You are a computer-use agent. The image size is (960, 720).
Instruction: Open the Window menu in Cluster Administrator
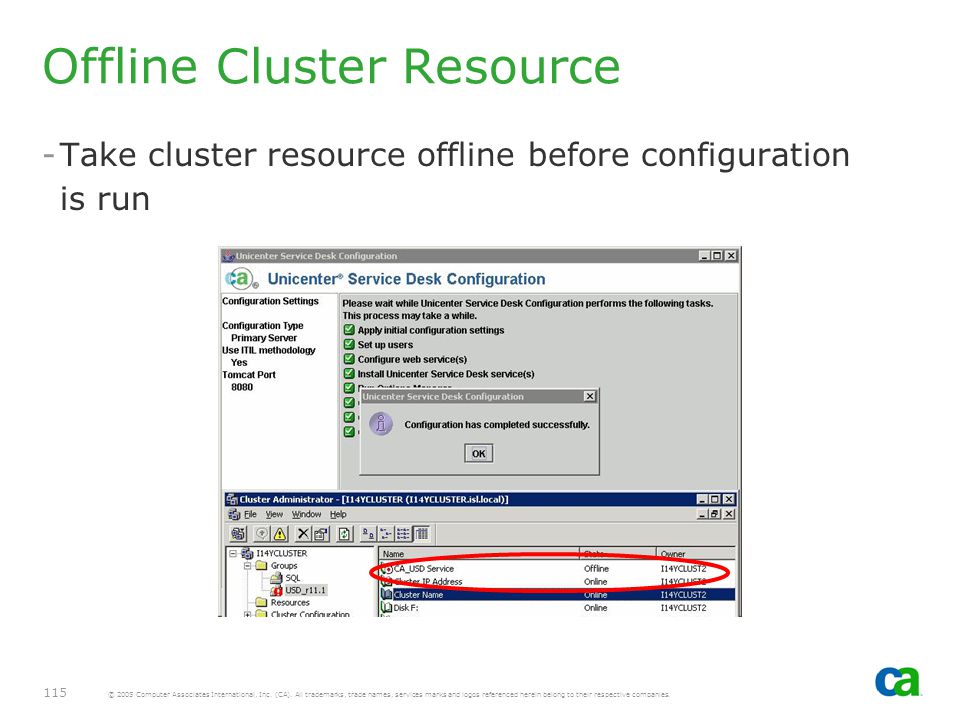306,514
